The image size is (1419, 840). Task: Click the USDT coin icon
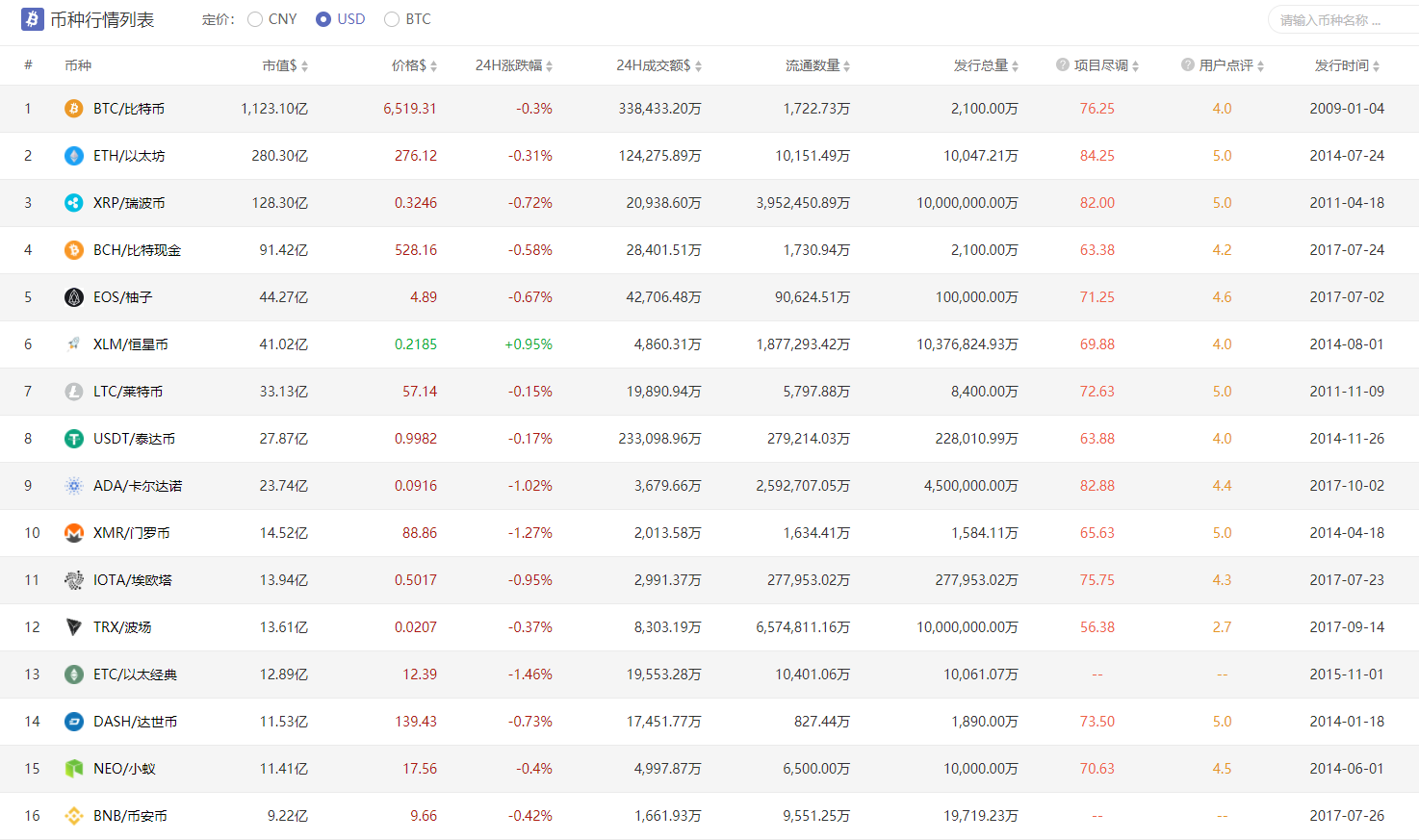coord(74,439)
